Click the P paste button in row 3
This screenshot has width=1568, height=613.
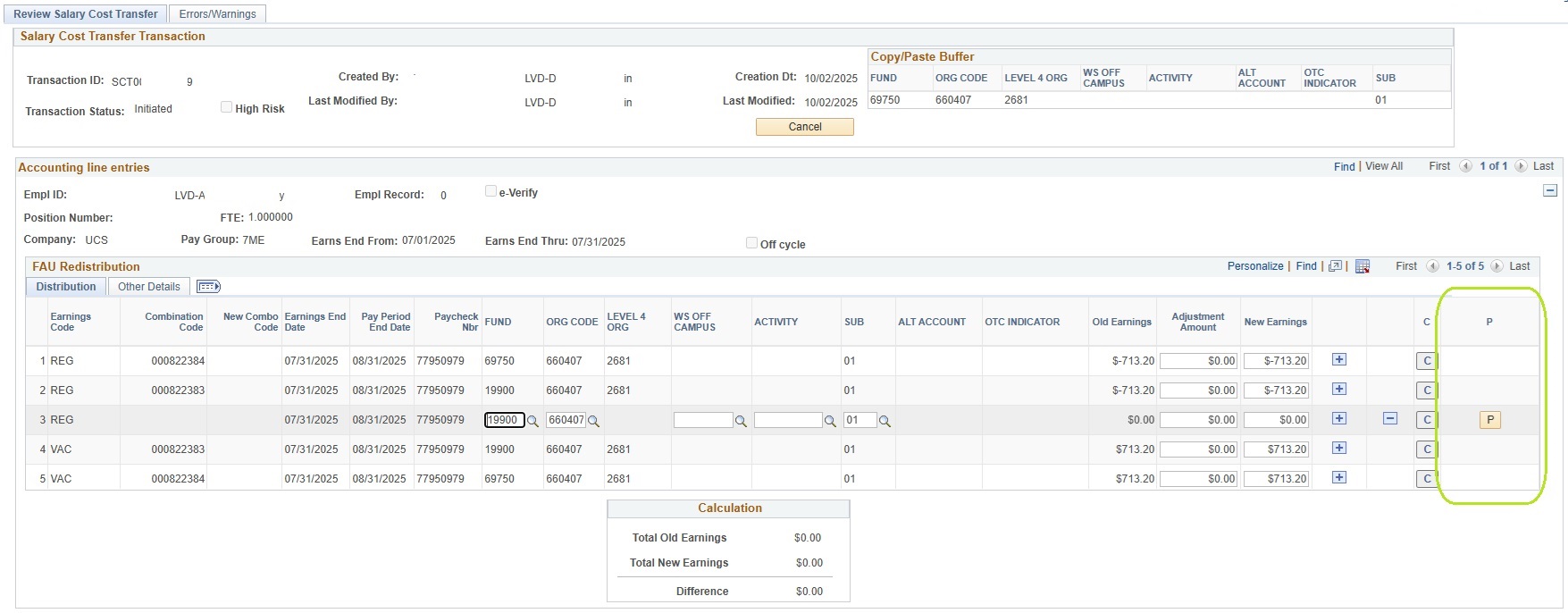(1489, 420)
